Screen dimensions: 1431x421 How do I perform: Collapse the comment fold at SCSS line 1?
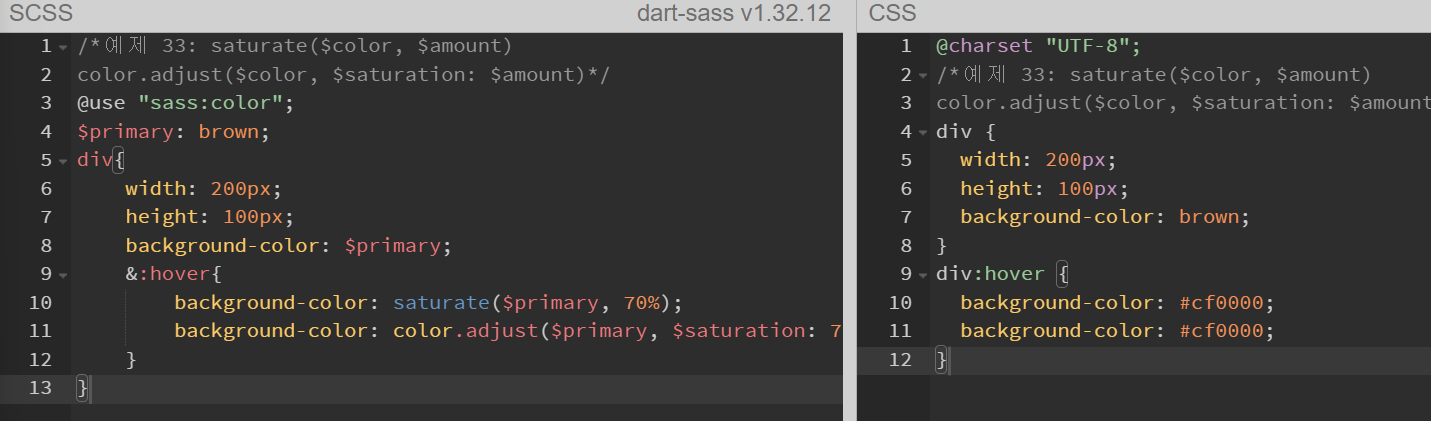(x=62, y=47)
